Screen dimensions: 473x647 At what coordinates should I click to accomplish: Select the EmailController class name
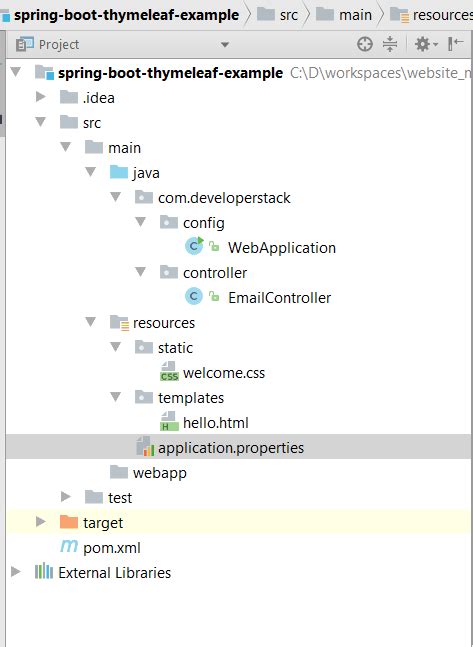pyautogui.click(x=279, y=298)
